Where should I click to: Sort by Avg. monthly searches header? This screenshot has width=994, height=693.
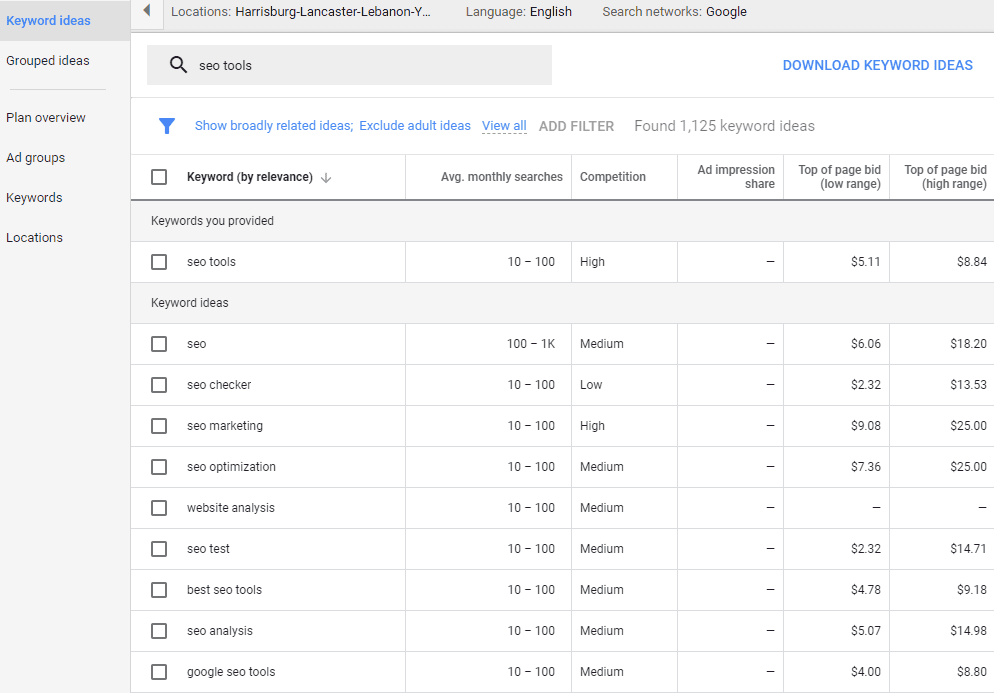tap(501, 177)
